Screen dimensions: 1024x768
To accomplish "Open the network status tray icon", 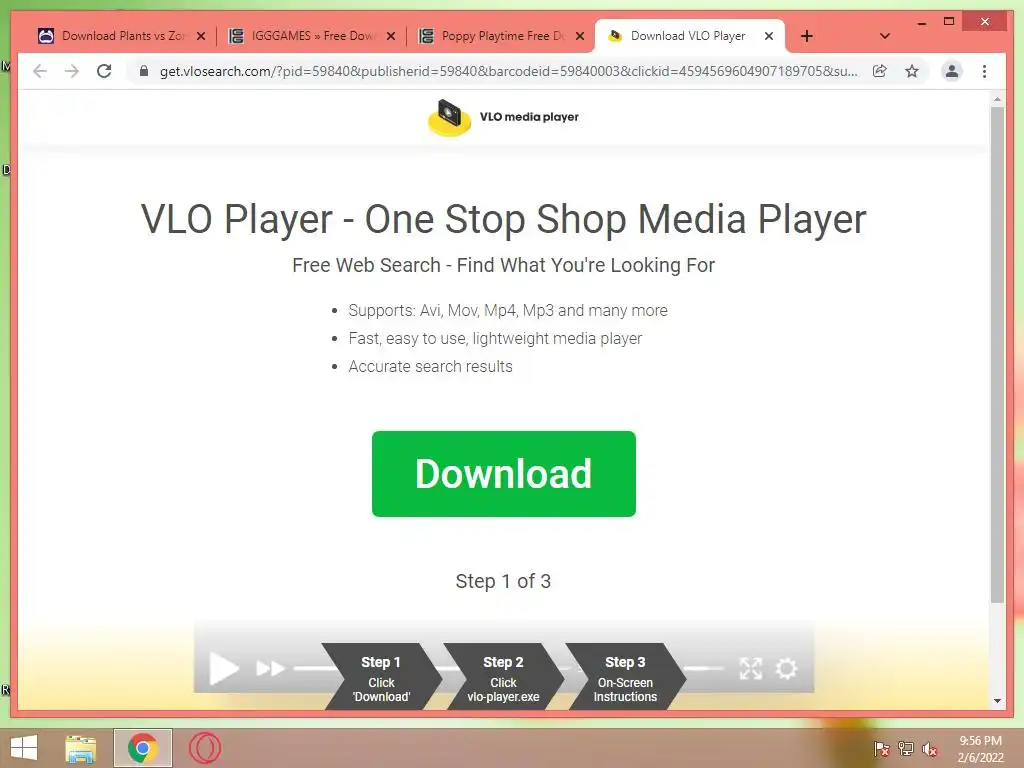I will tap(905, 749).
